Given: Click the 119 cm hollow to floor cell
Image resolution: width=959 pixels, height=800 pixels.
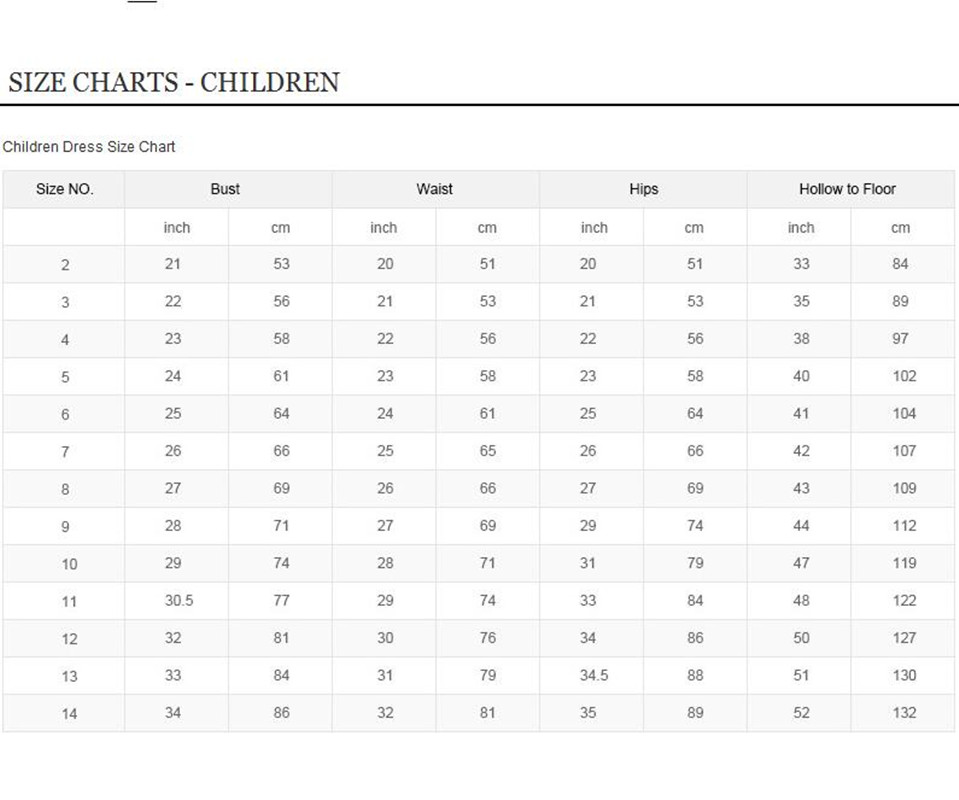Looking at the screenshot, I should point(904,563).
